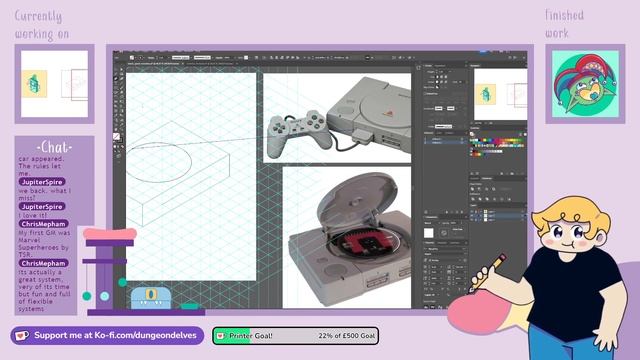Click the Minus Back pathfinder icon
Image resolution: width=640 pixels, height=360 pixels.
[x=509, y=199]
